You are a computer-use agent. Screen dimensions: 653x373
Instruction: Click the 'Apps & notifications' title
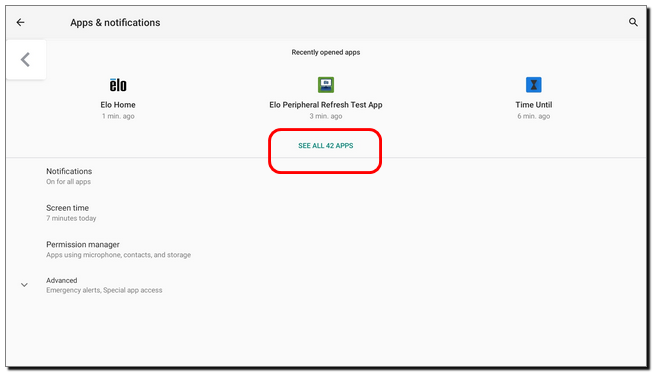click(x=115, y=22)
